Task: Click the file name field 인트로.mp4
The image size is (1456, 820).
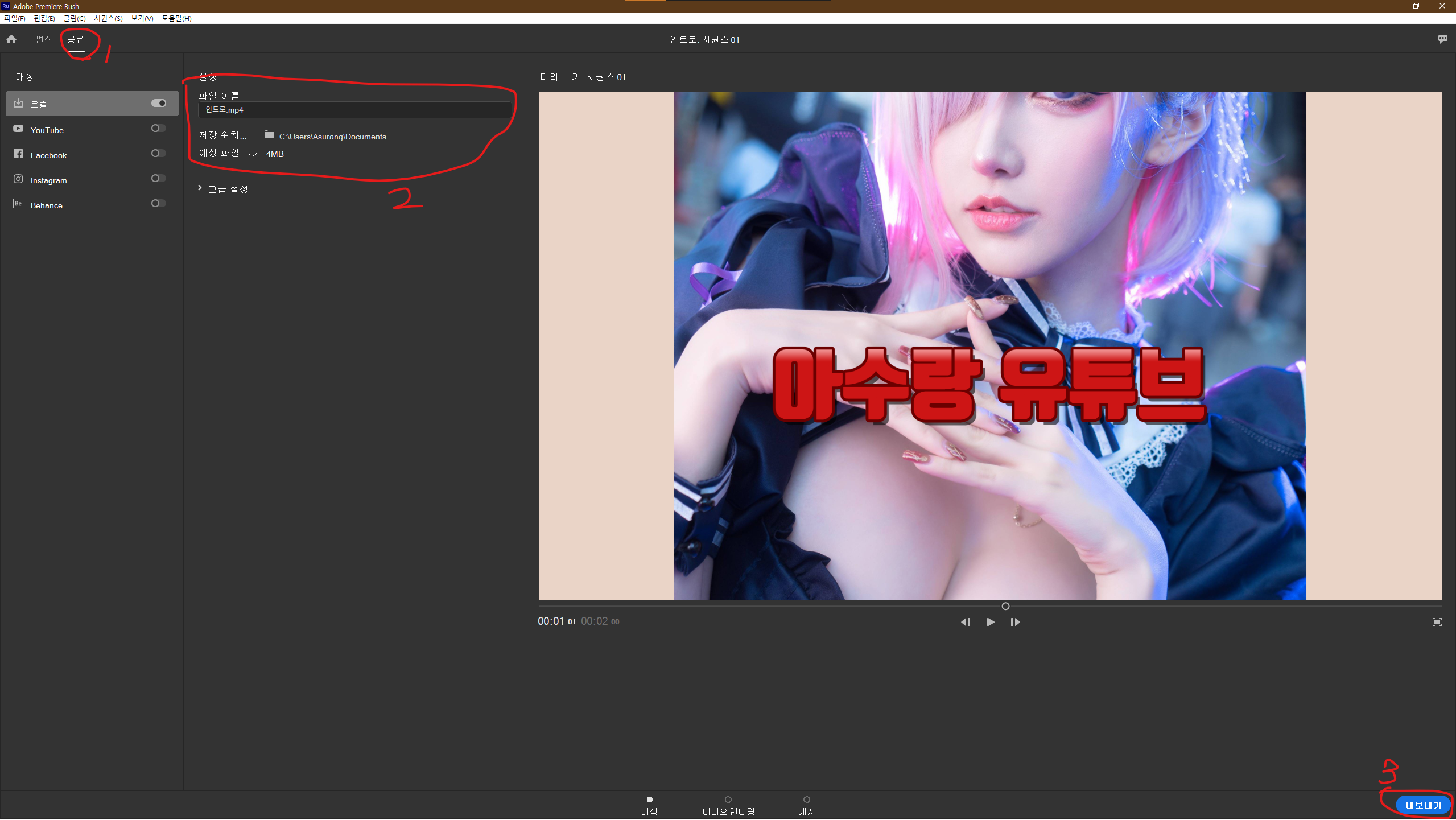Action: click(354, 110)
